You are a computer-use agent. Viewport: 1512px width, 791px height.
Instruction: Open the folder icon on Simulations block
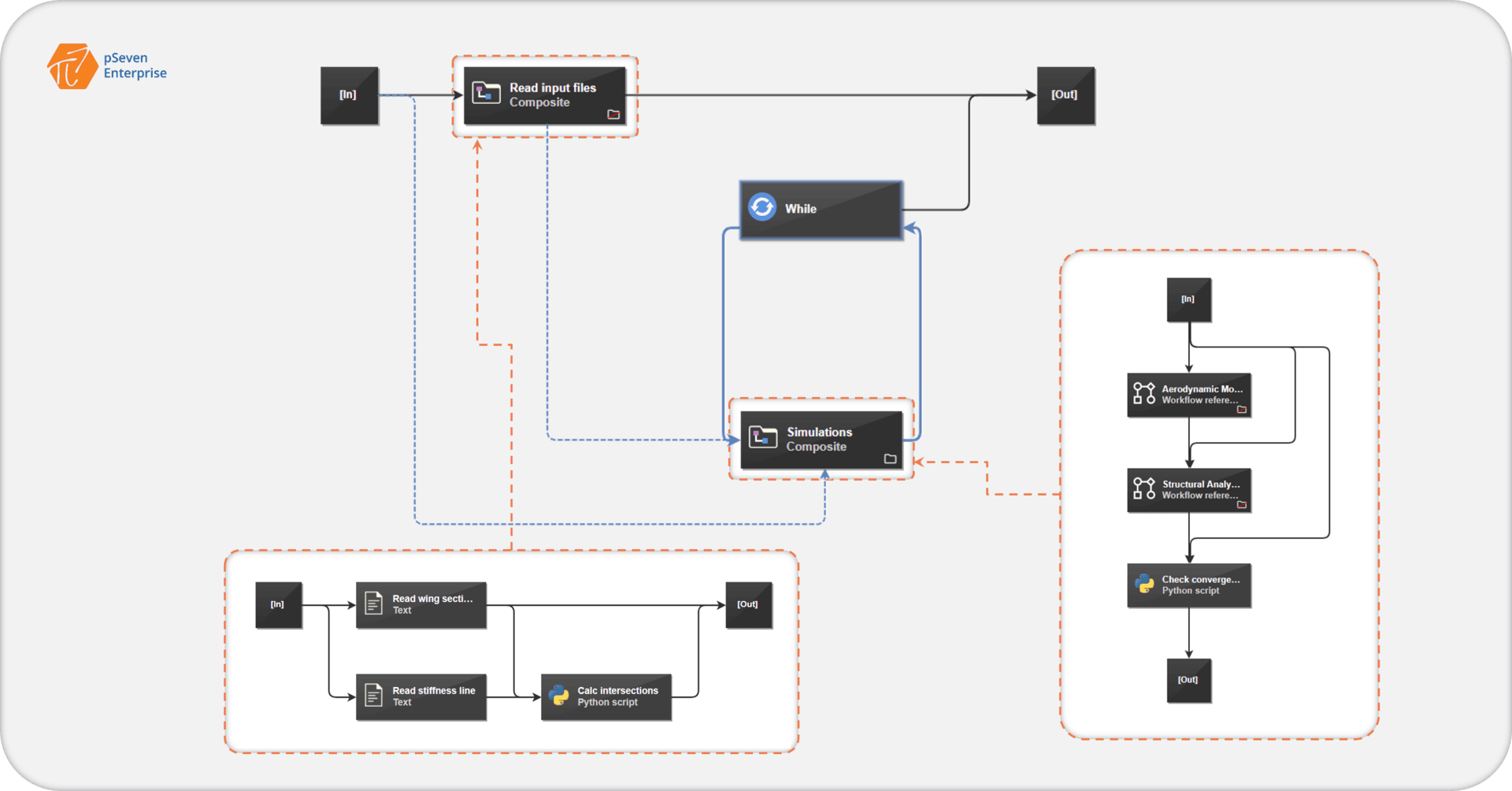891,459
